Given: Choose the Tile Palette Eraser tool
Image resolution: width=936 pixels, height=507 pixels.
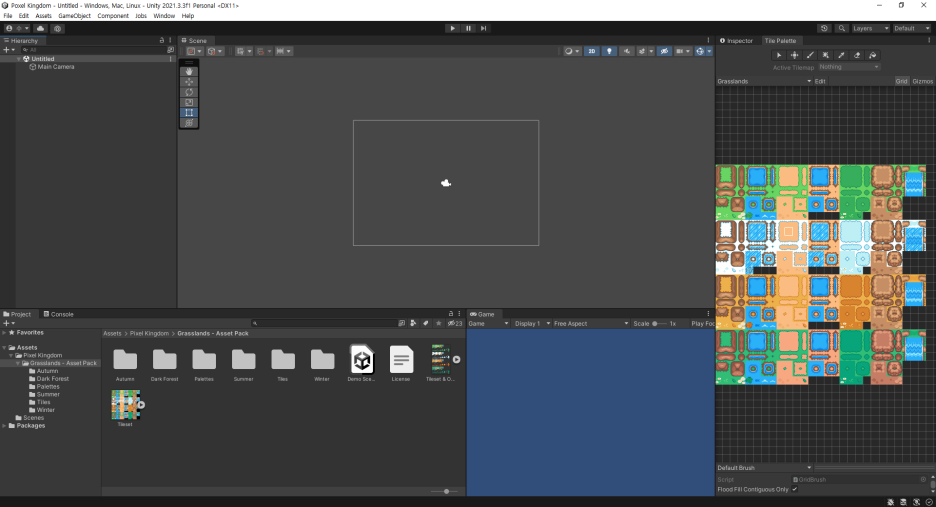Looking at the screenshot, I should click(857, 55).
